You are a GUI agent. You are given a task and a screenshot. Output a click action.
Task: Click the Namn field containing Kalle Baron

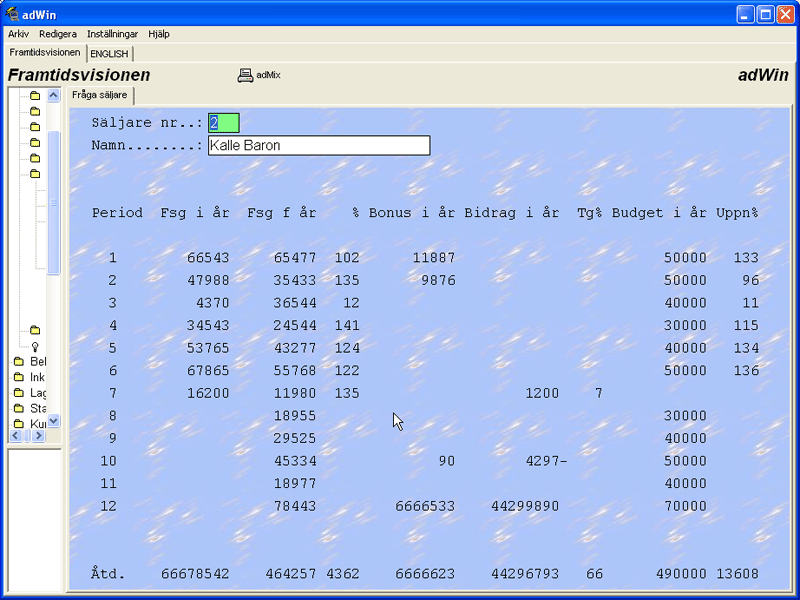point(319,145)
